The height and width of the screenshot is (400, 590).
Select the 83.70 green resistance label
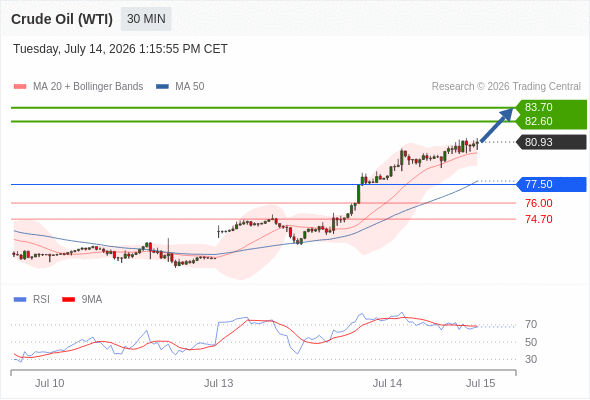(538, 107)
